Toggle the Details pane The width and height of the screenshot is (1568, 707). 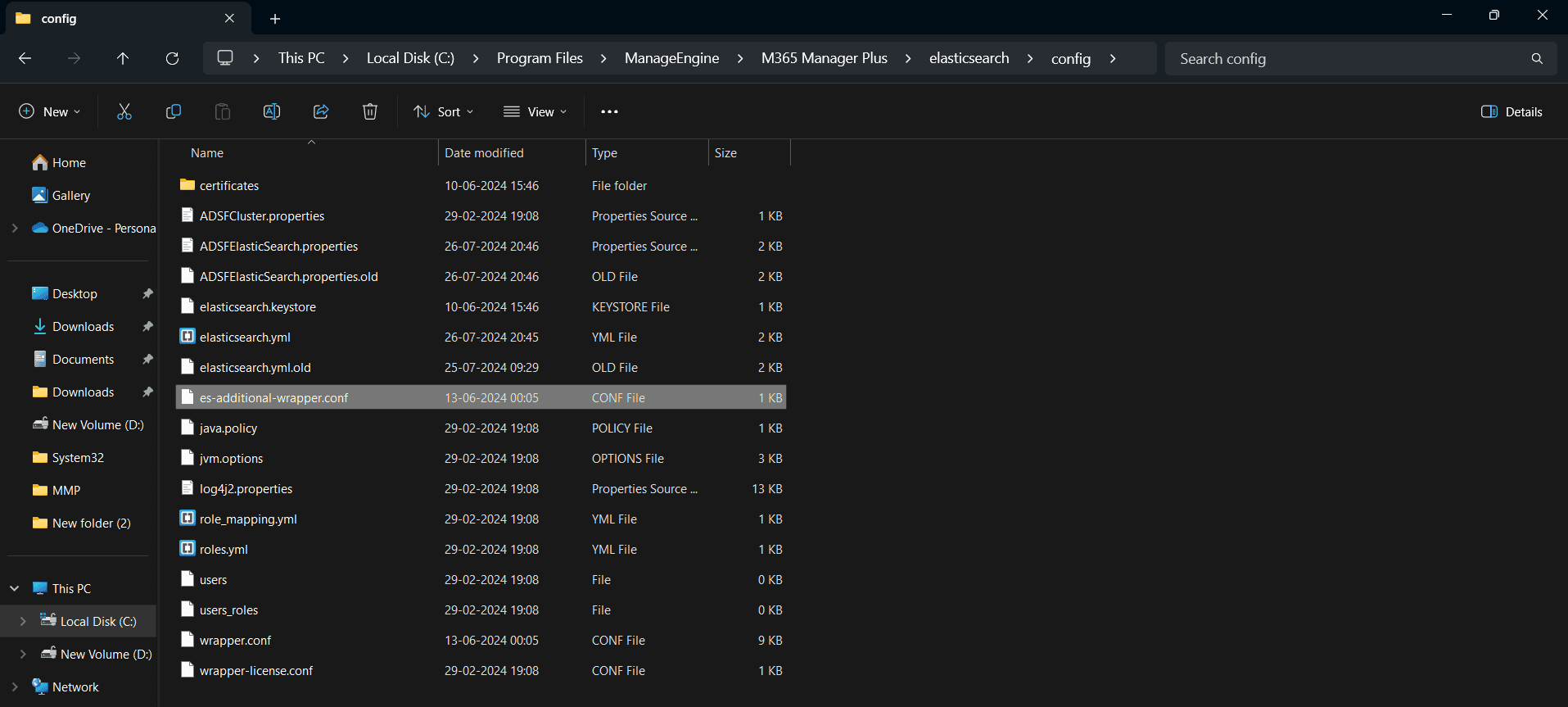(x=1512, y=111)
